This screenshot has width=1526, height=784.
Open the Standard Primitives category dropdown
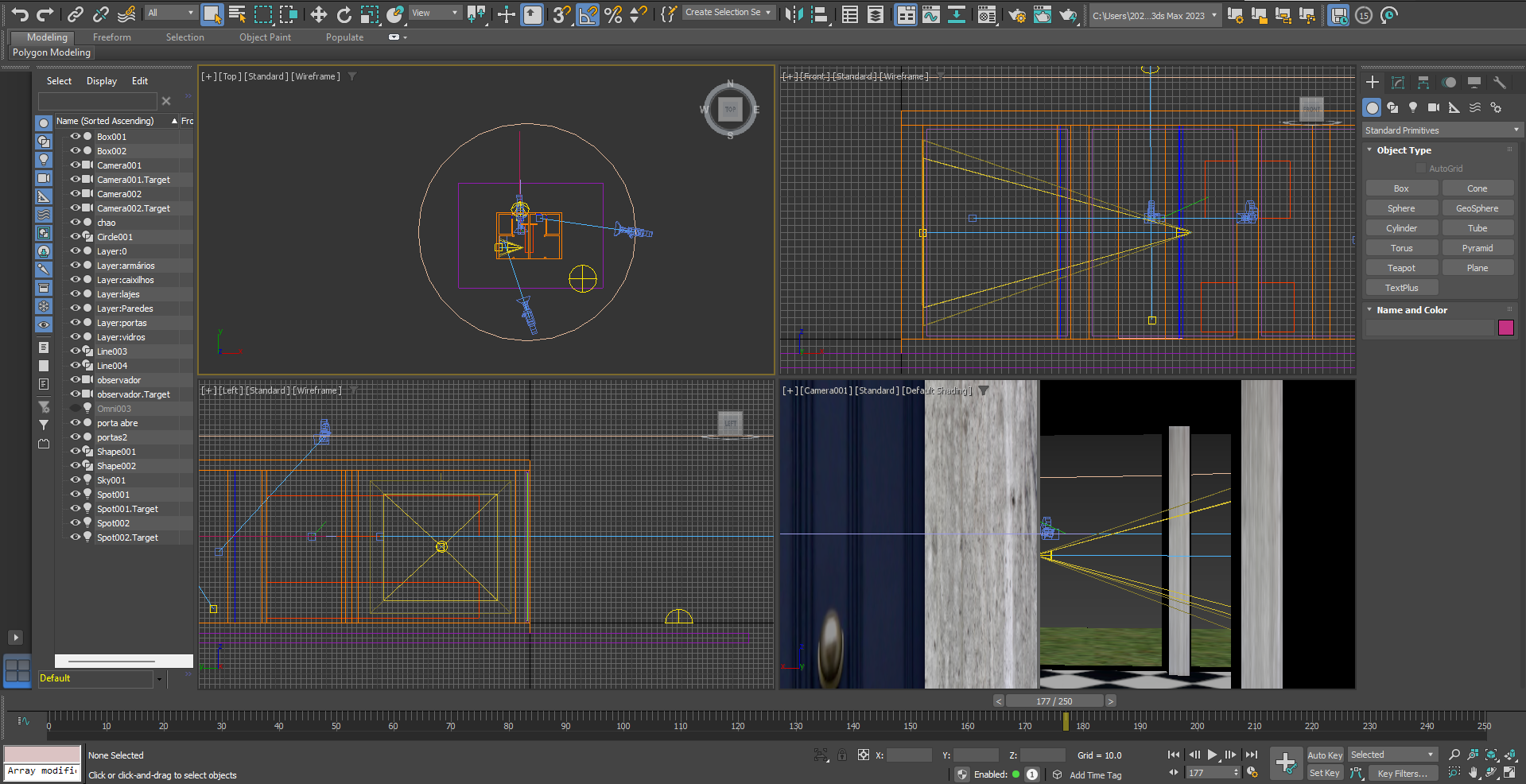1441,130
